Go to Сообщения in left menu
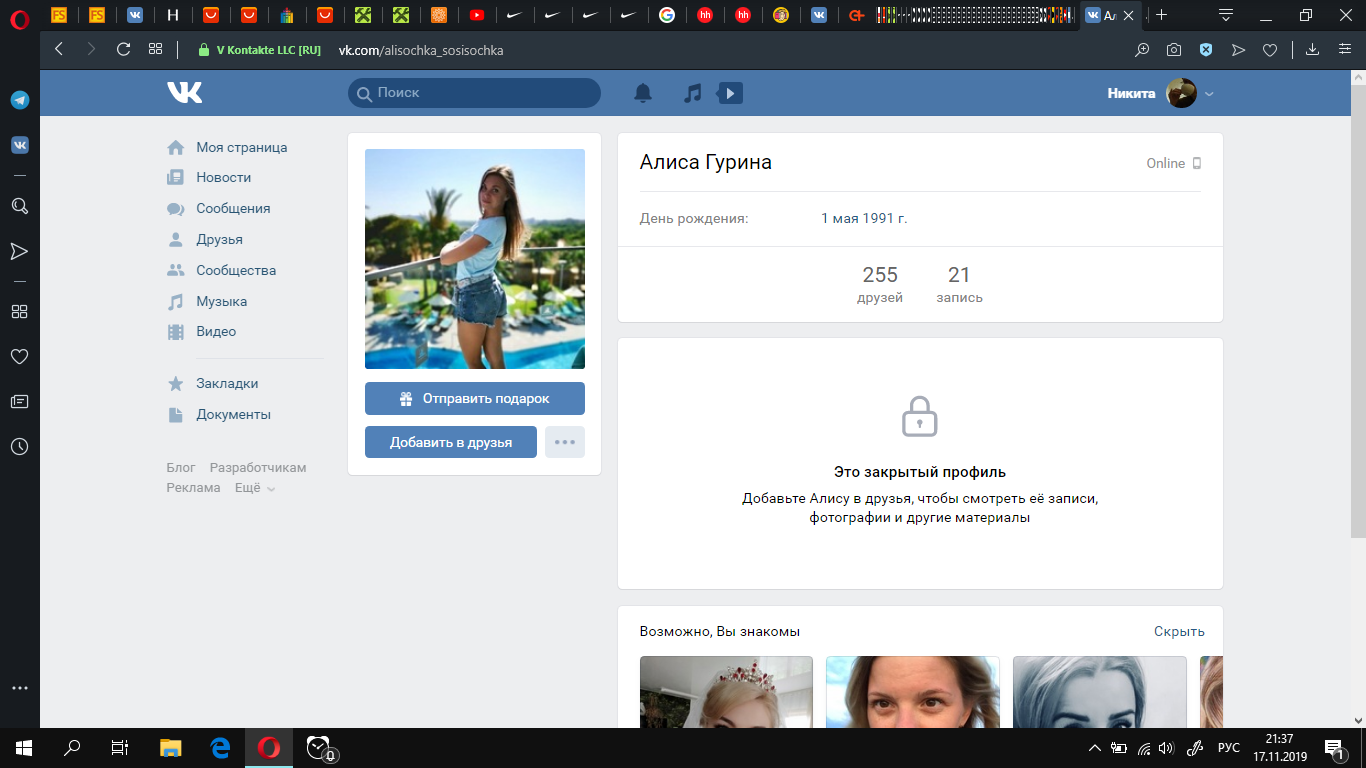Viewport: 1366px width, 768px height. click(x=233, y=208)
